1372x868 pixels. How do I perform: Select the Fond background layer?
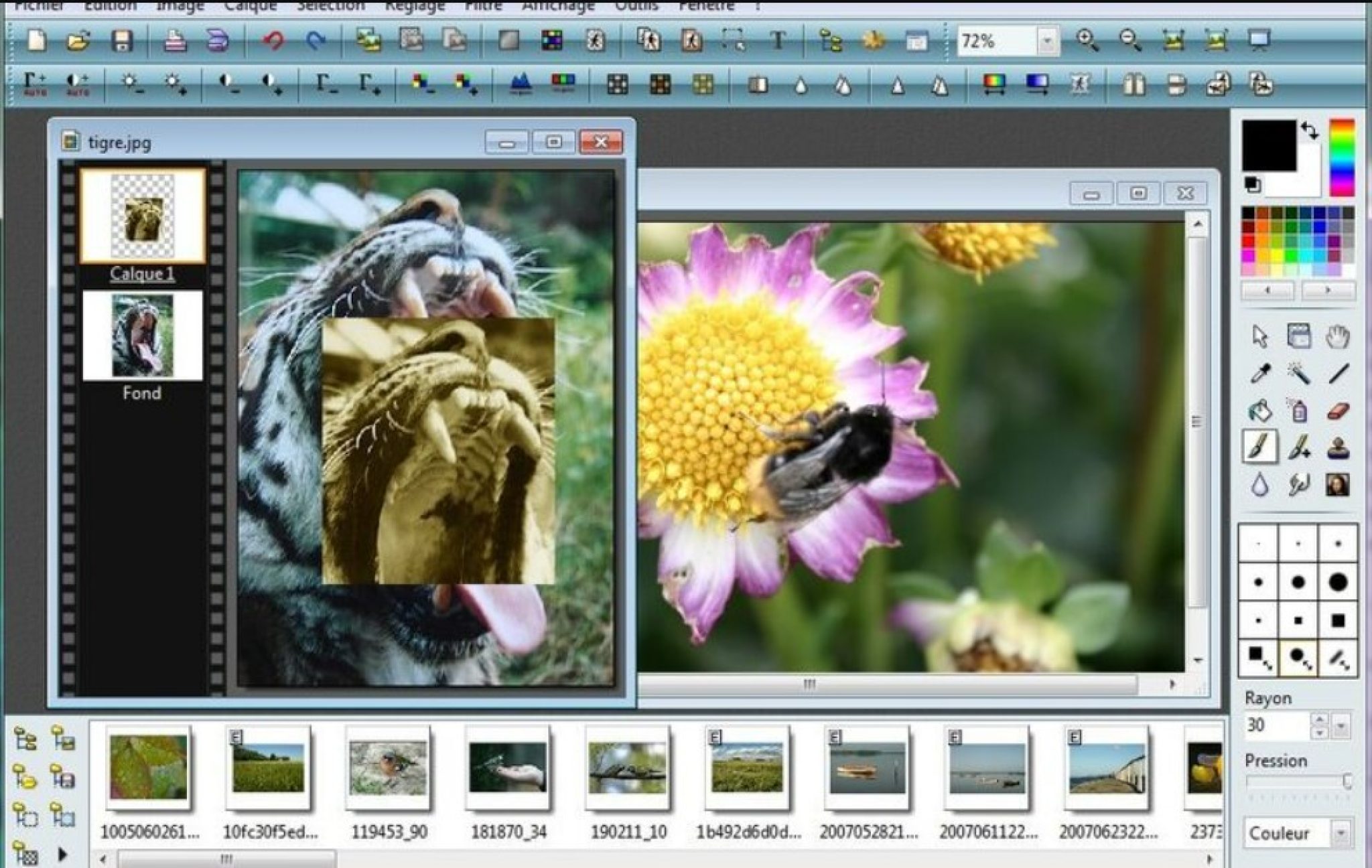[x=142, y=335]
